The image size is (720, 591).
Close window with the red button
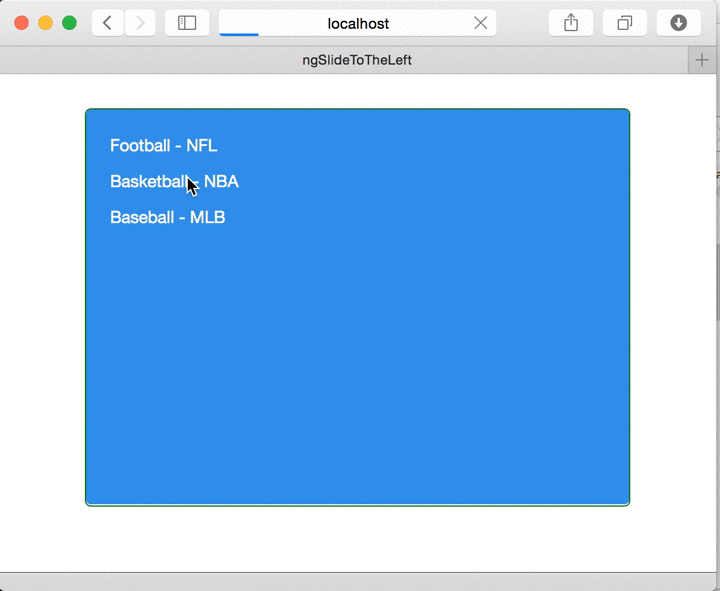click(x=22, y=23)
